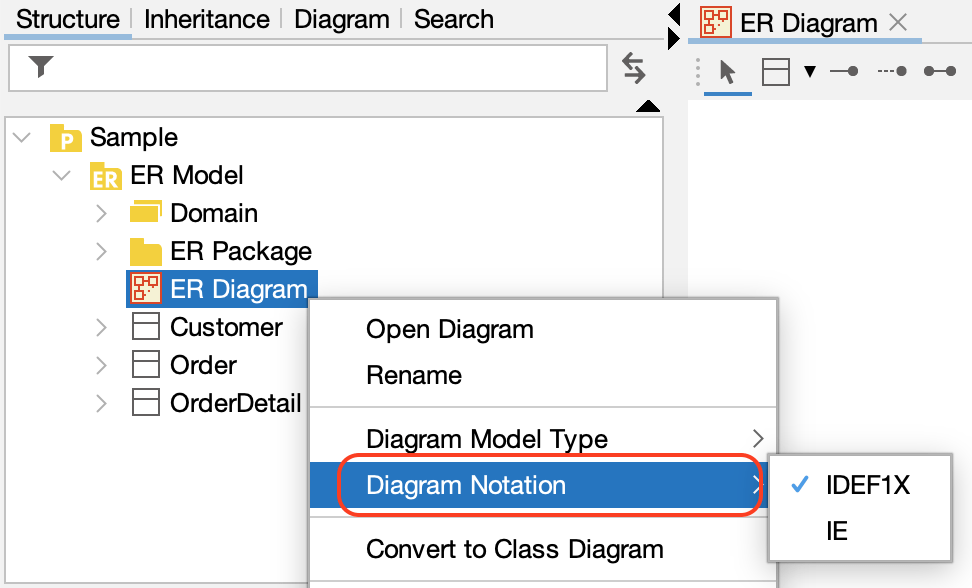
Task: Expand the Customer entity node
Action: (x=99, y=327)
